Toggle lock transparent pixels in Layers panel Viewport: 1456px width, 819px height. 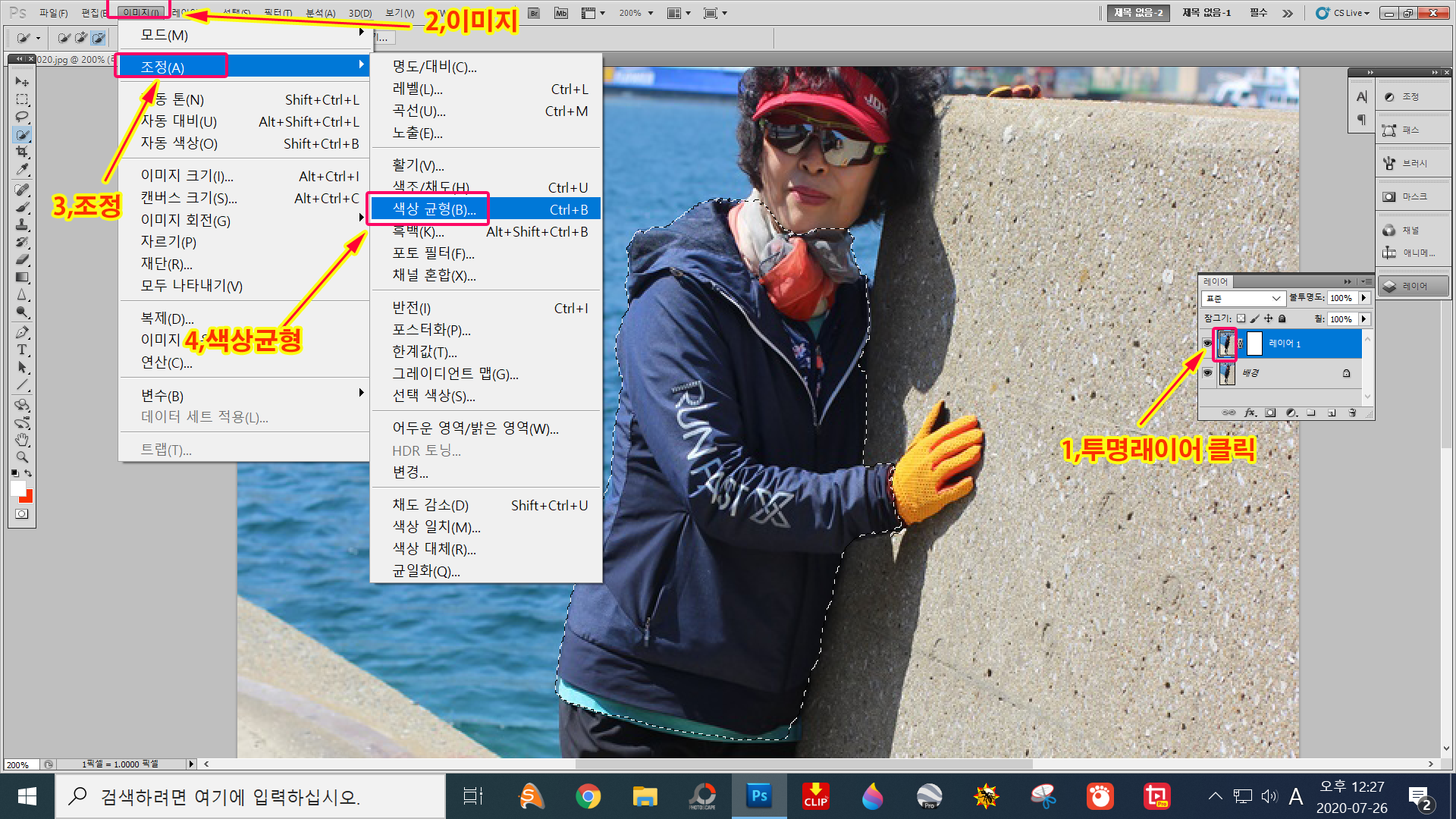(1241, 319)
